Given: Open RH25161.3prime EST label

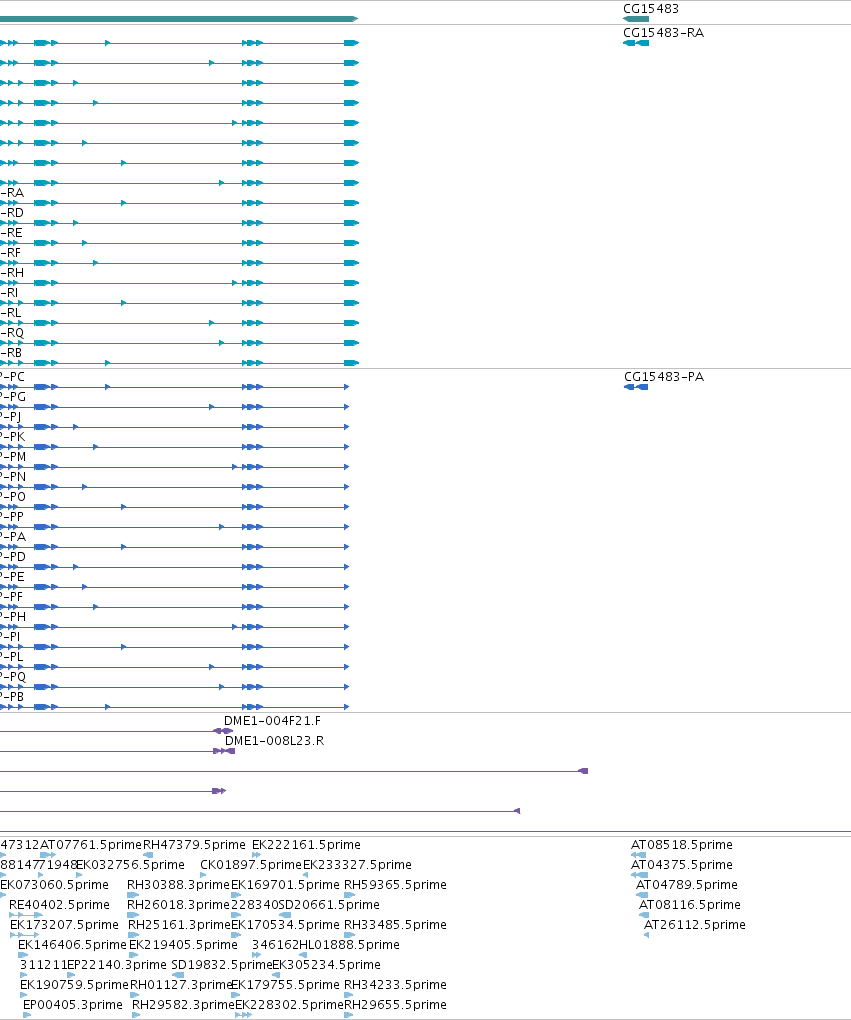Looking at the screenshot, I should click(180, 925).
